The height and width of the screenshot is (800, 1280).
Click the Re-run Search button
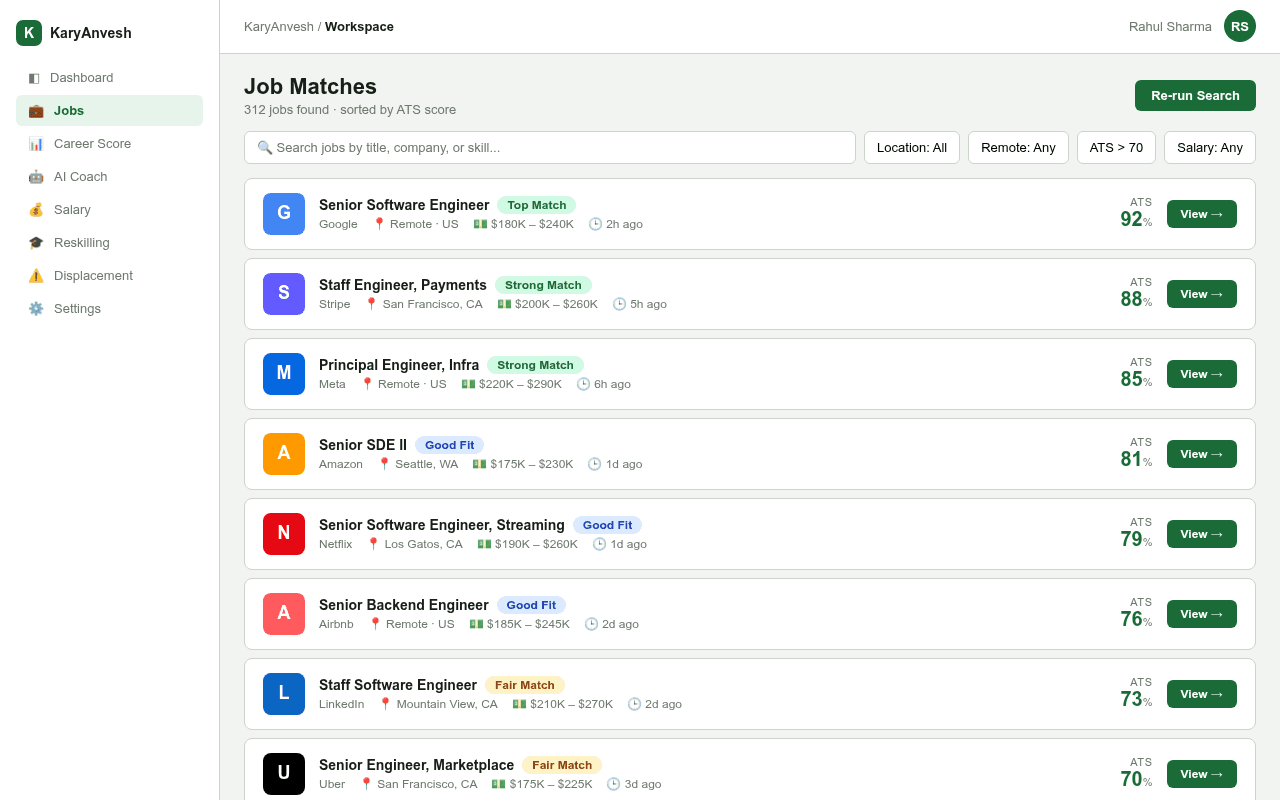click(x=1195, y=96)
